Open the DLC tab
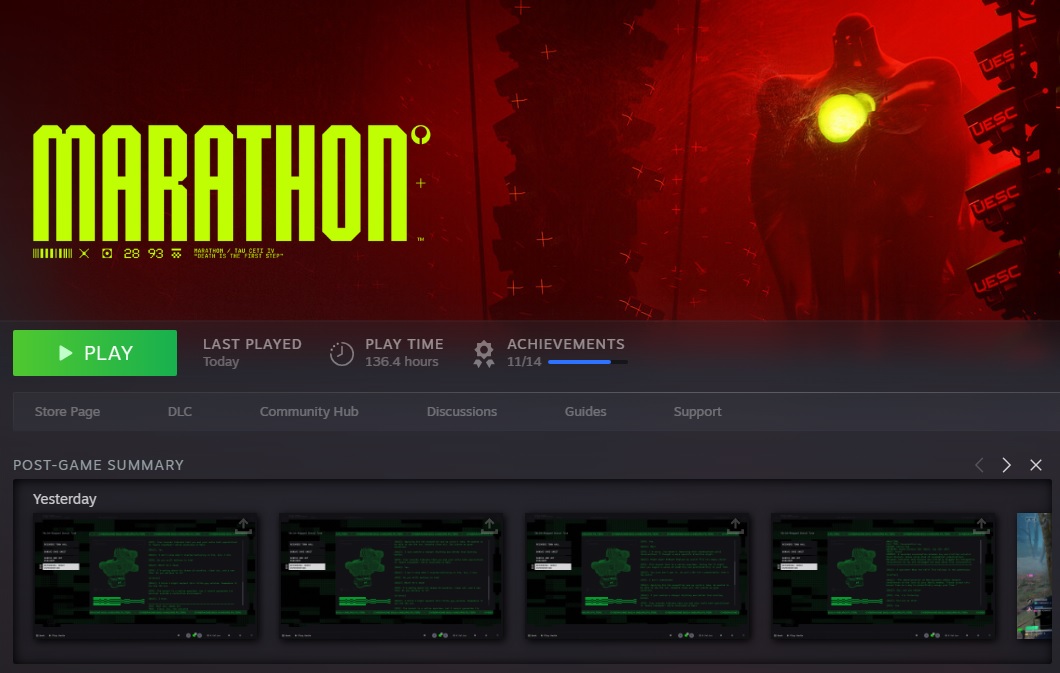The width and height of the screenshot is (1060, 673). [180, 412]
